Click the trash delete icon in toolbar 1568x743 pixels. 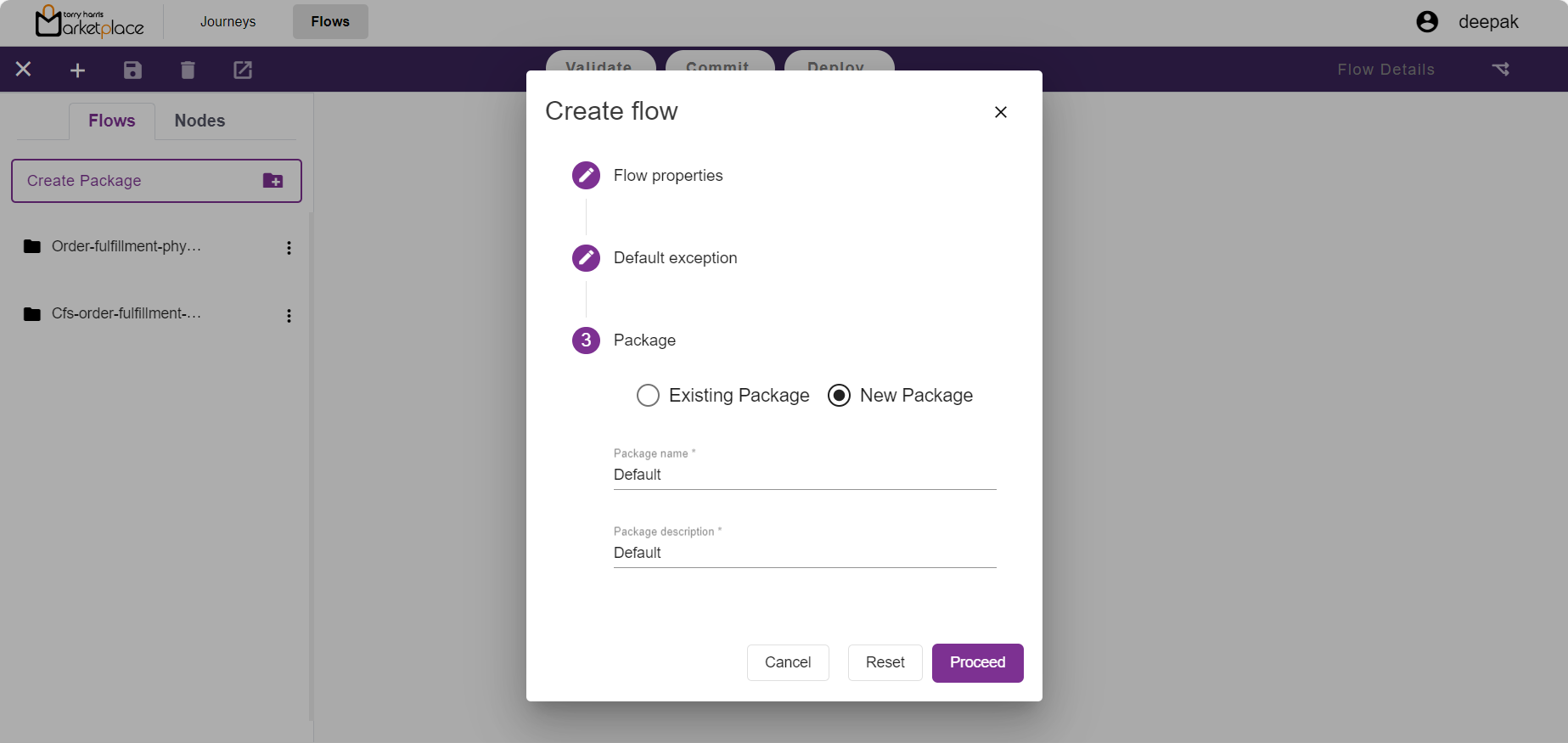tap(188, 70)
